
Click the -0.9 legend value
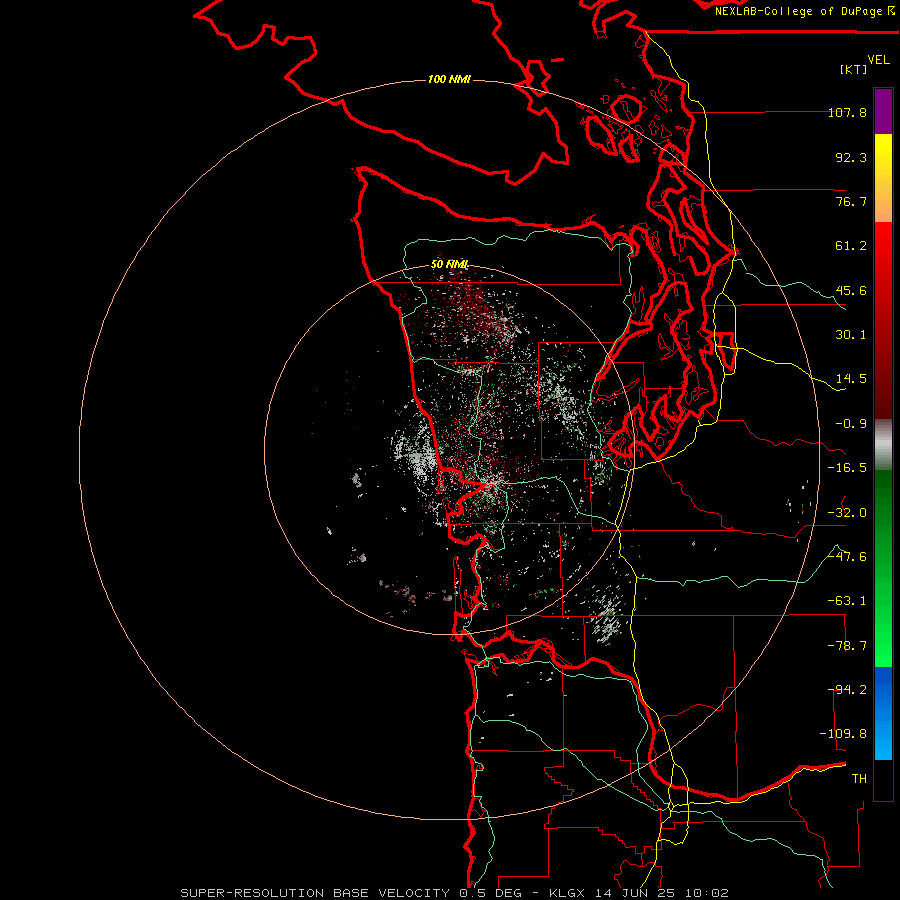click(851, 424)
